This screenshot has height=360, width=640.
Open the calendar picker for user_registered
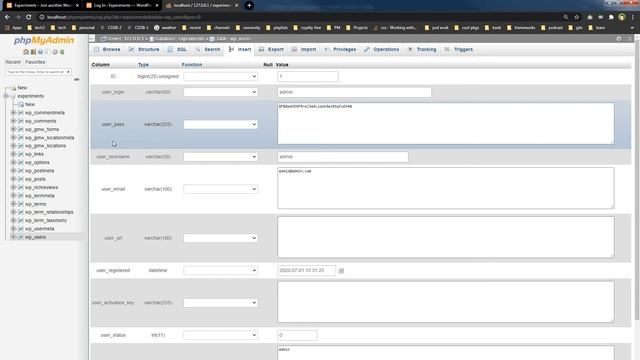tap(341, 271)
